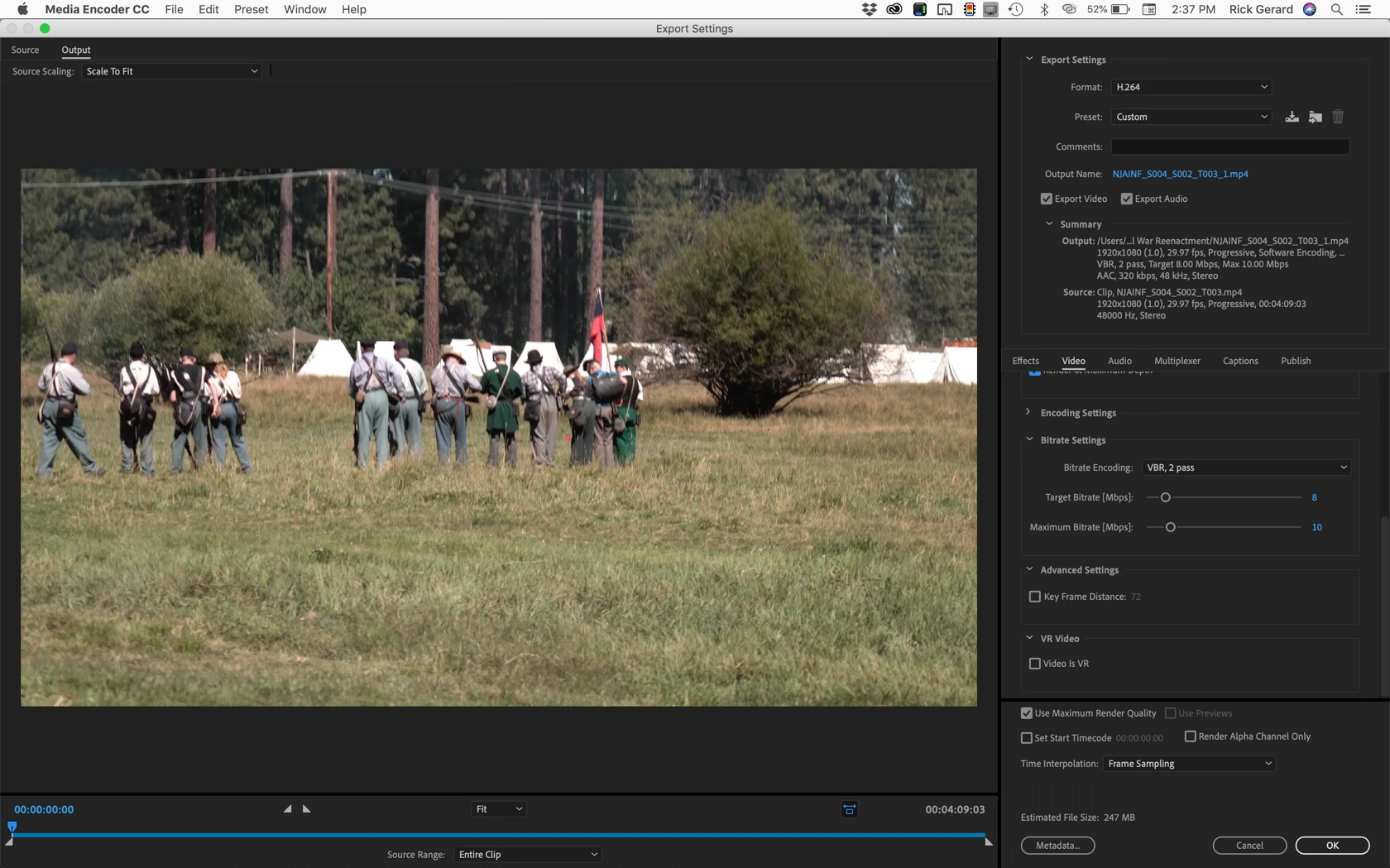Open Creative Cloud menu bar icon
The image size is (1390, 868).
click(894, 9)
